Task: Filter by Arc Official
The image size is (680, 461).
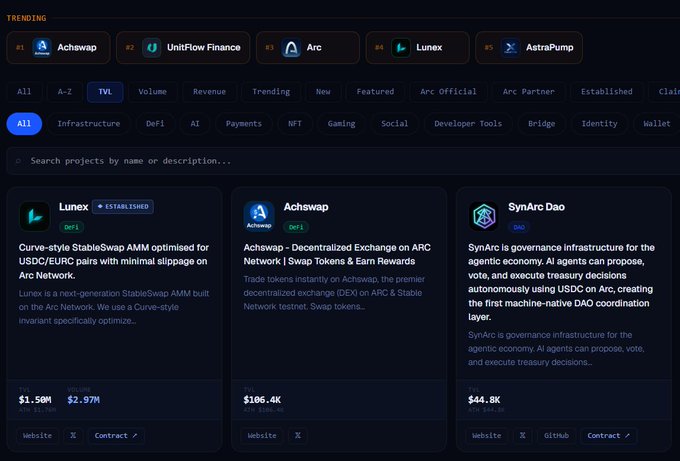Action: coord(448,92)
